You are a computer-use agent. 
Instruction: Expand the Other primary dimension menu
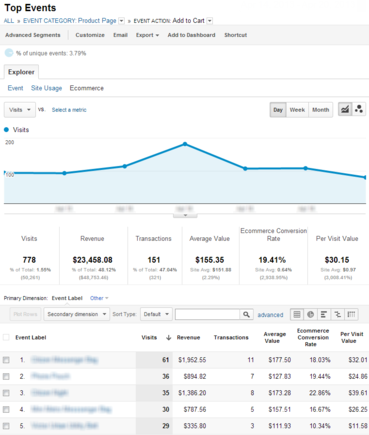pyautogui.click(x=99, y=298)
